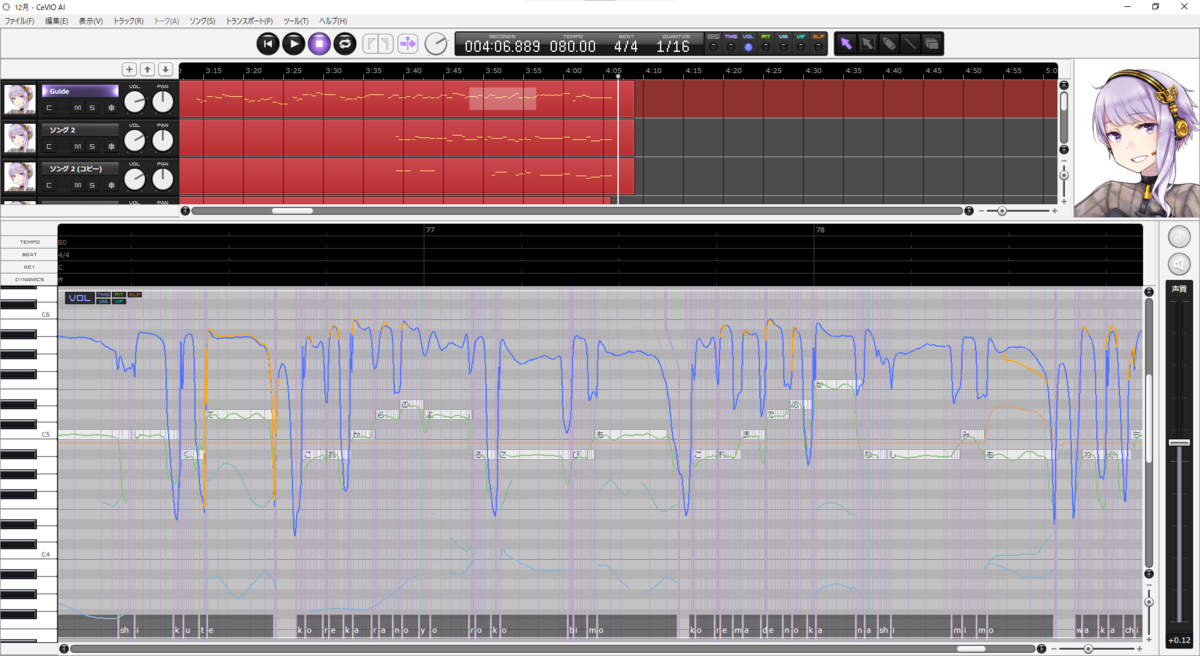Screen dimensions: 1200x656
Task: Click the metronome dial icon
Action: [436, 43]
